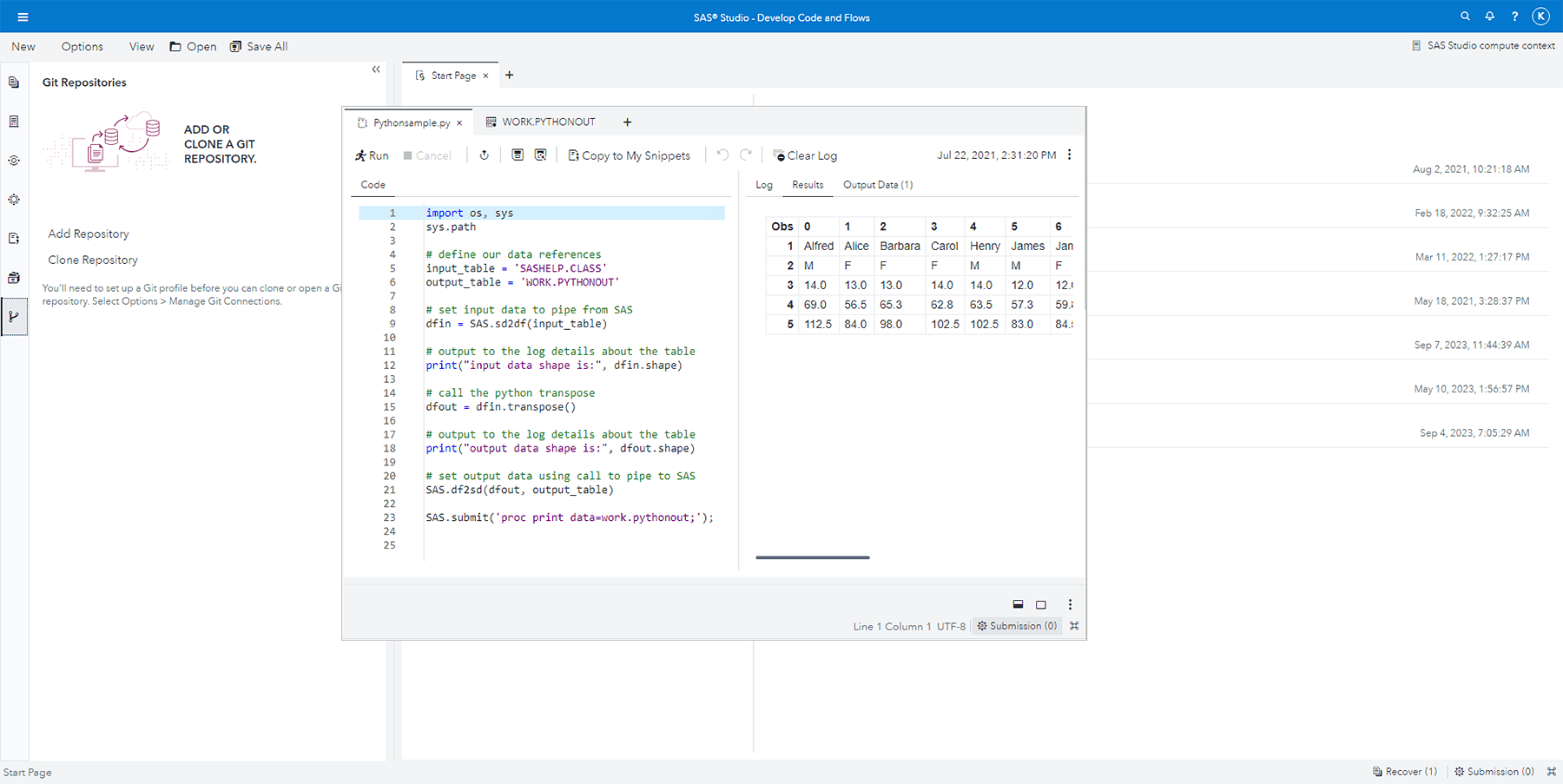Add a new tab next to Start Page
This screenshot has height=784, width=1563.
click(x=510, y=76)
